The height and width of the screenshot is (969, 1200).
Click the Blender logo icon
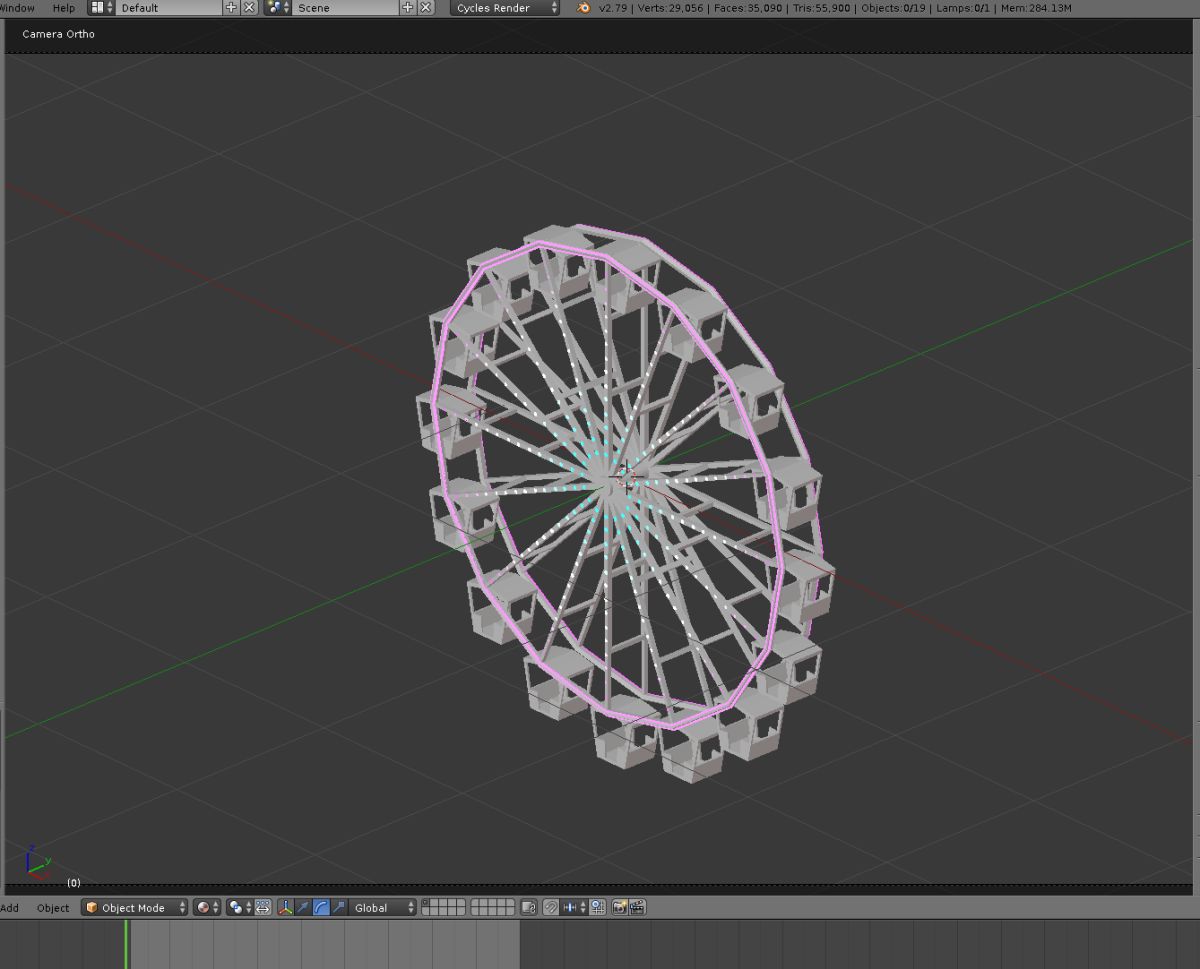[x=583, y=8]
